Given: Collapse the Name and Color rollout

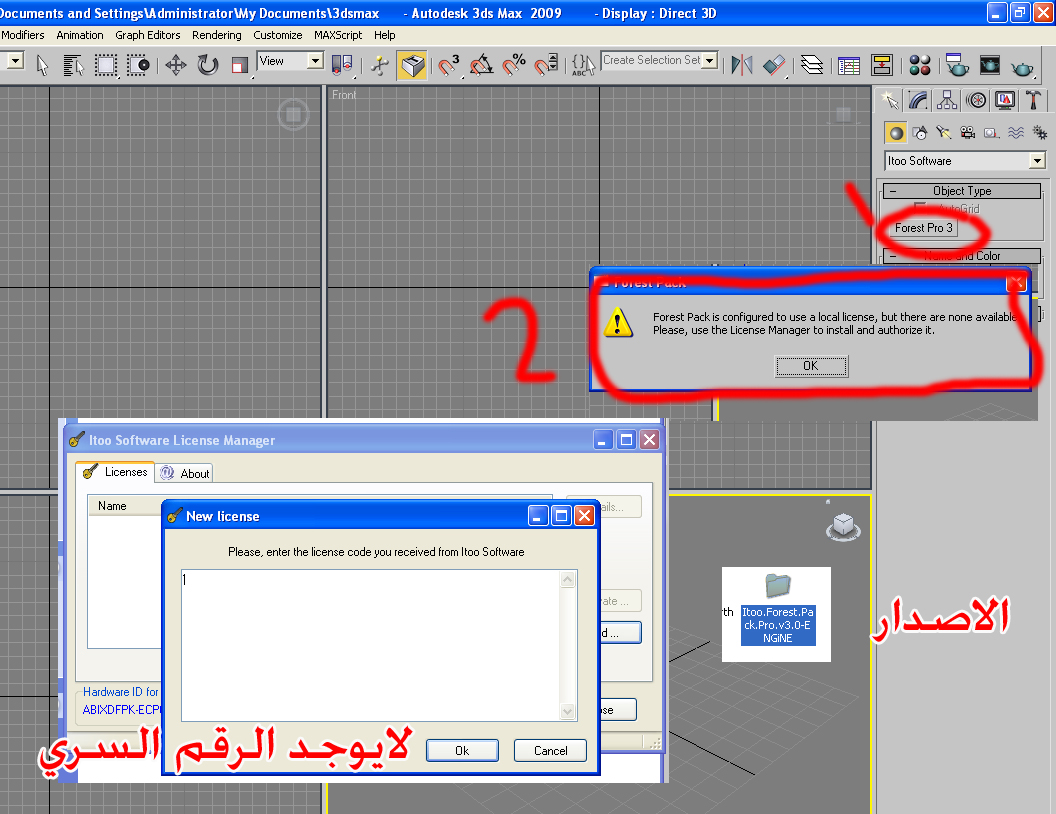Looking at the screenshot, I should pos(962,256).
